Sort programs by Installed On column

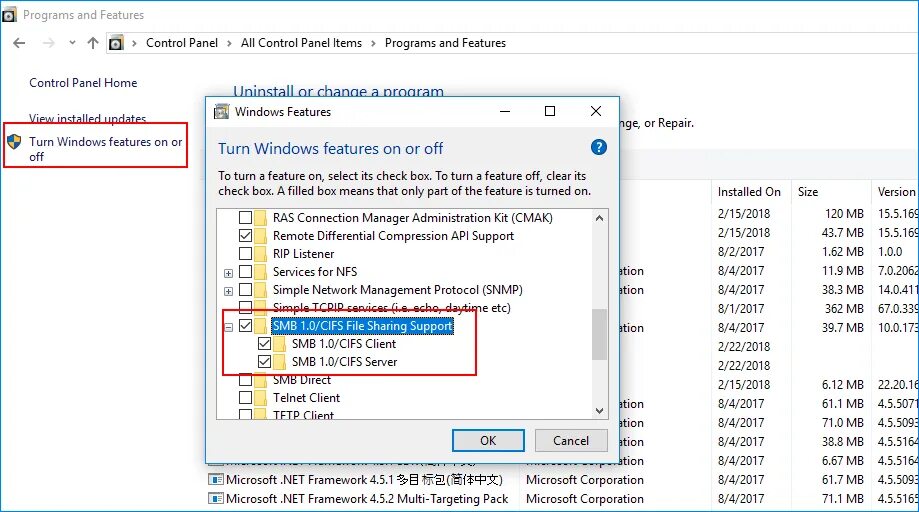[x=749, y=192]
